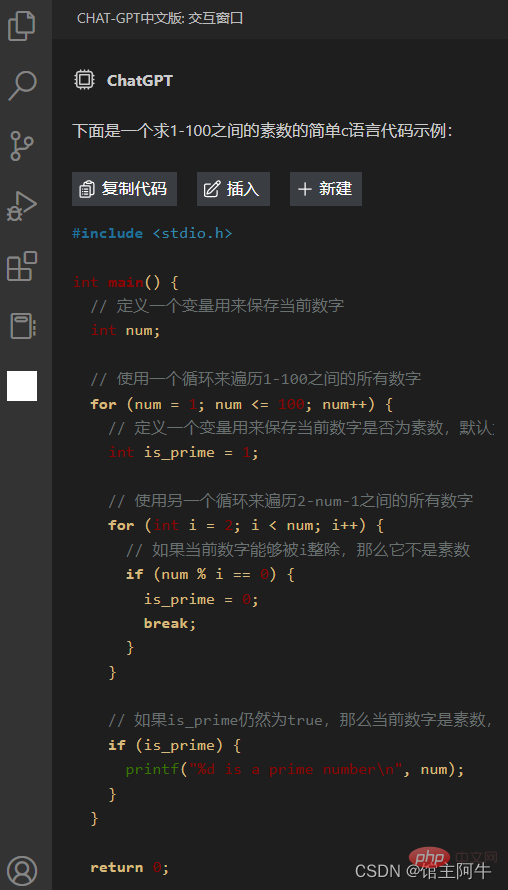Select the white square ChatGPT activity icon
Image resolution: width=508 pixels, height=890 pixels.
pos(22,386)
